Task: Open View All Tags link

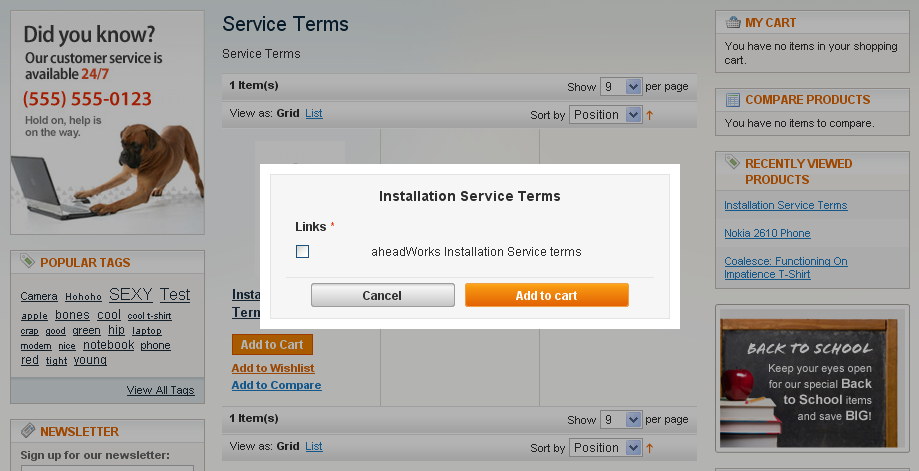Action: pos(160,390)
